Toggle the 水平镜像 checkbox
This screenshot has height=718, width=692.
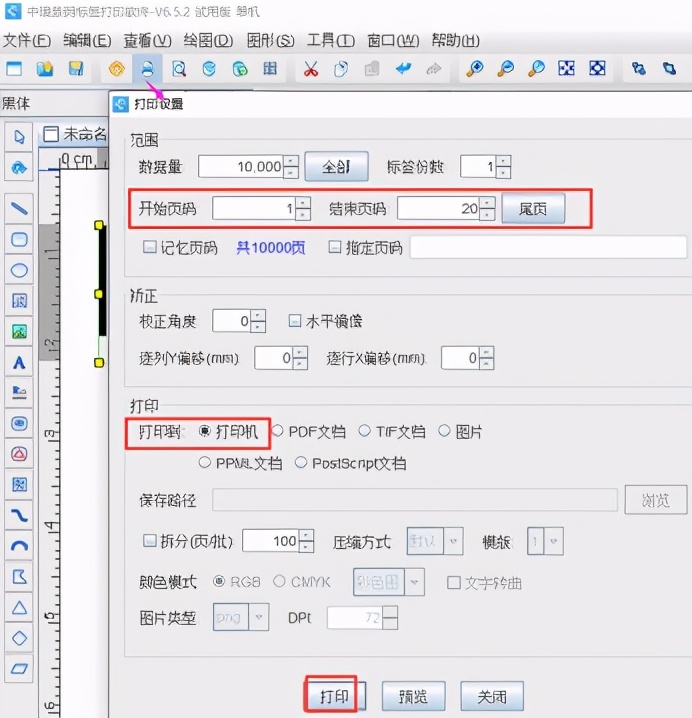(294, 321)
